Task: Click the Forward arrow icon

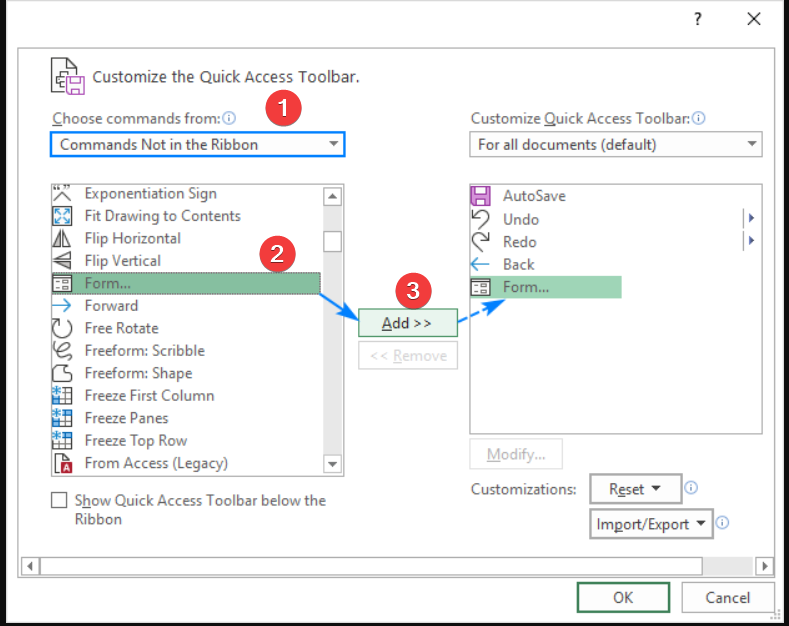Action: pyautogui.click(x=62, y=305)
